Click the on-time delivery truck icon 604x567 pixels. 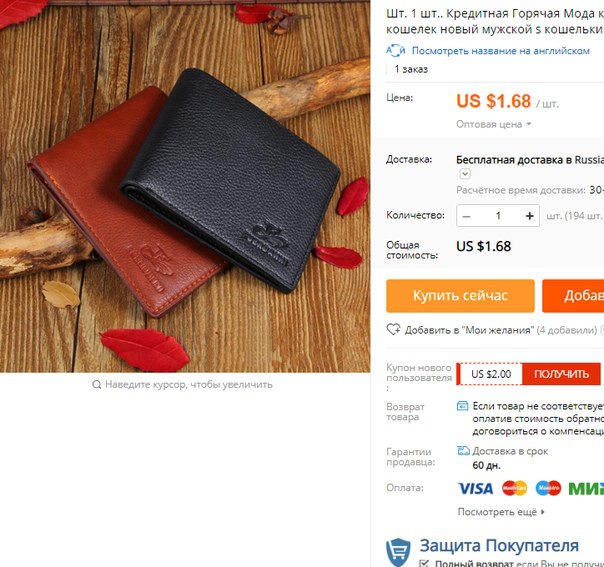coord(463,451)
